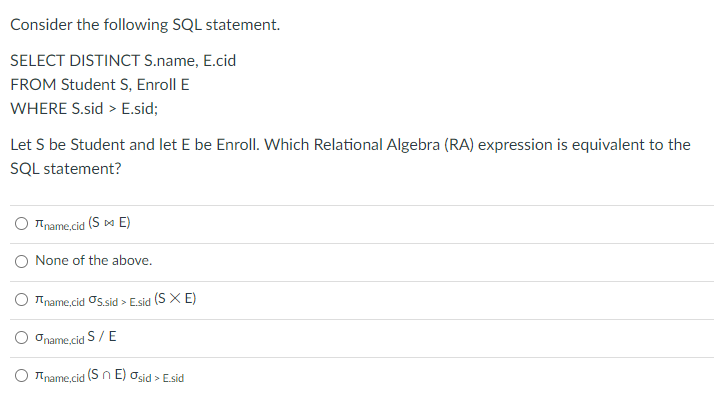Select the None of the above radio button
The image size is (720, 412).
tap(21, 261)
